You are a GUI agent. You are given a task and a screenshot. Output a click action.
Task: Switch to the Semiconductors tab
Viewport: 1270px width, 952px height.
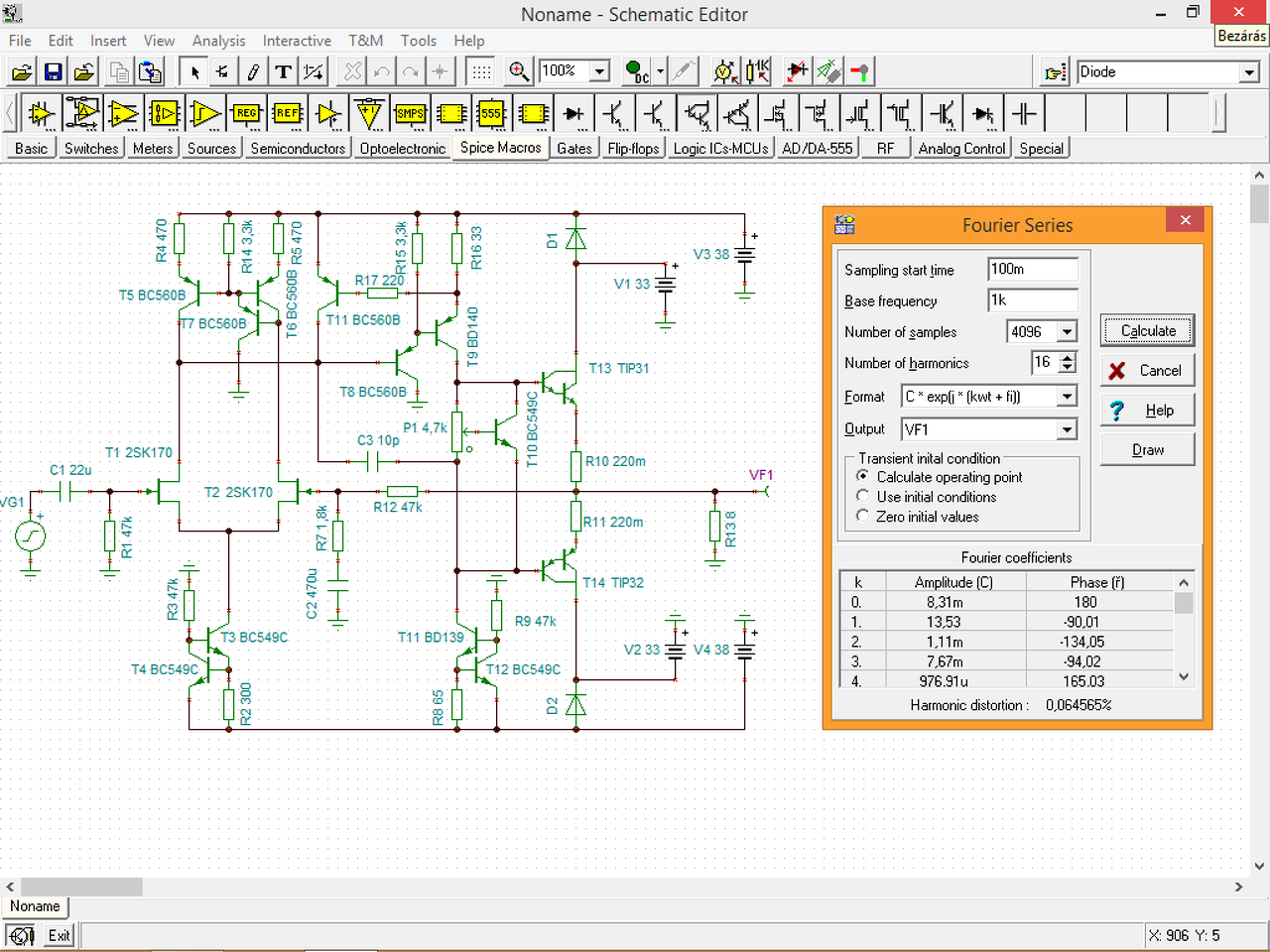click(298, 149)
